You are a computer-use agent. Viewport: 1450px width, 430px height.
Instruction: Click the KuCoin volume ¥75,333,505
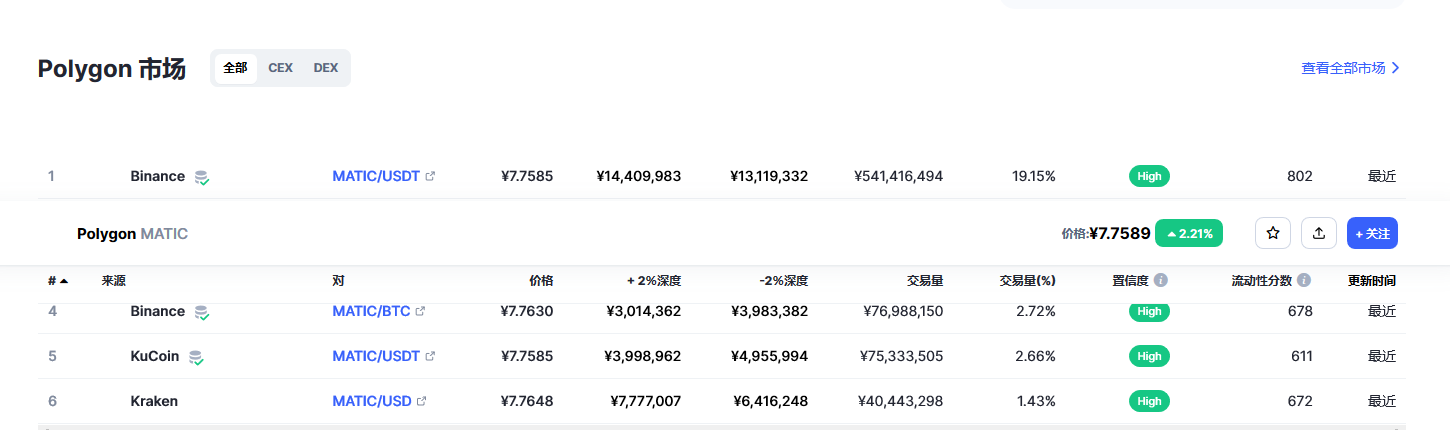[903, 356]
